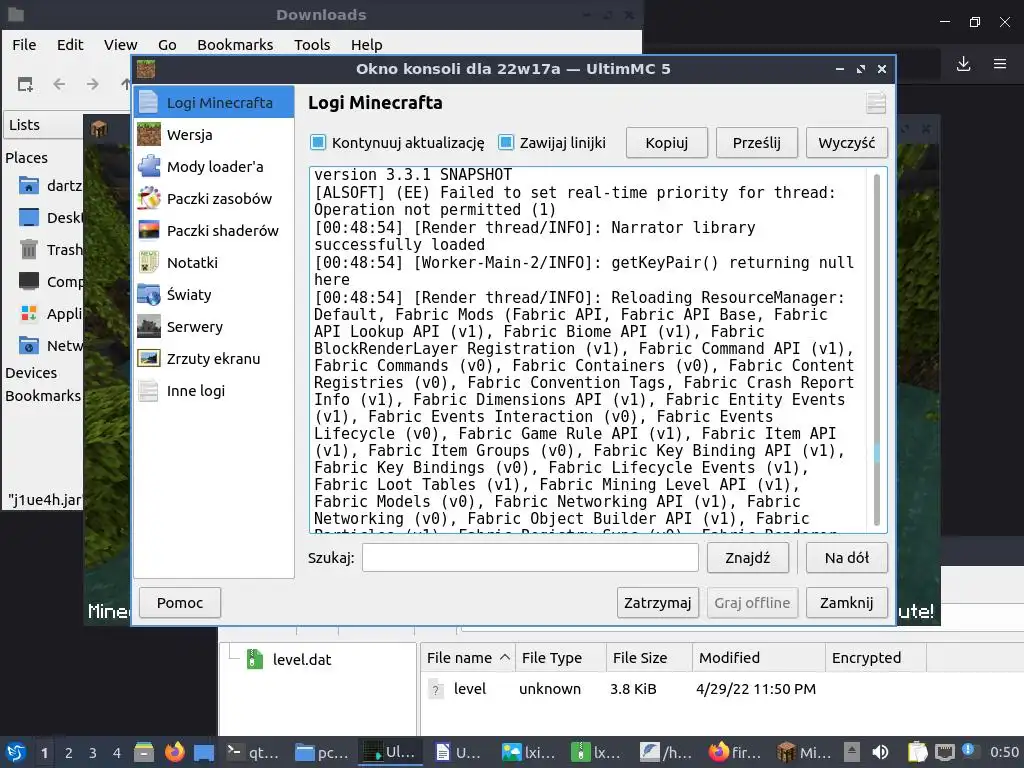Click the Zamknij button
Screen dimensions: 1024x768
(x=846, y=602)
